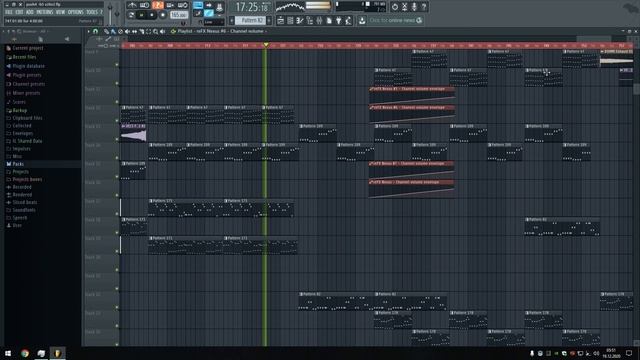Open the playlist options menu arrow
The height and width of the screenshot is (360, 640).
89,31
